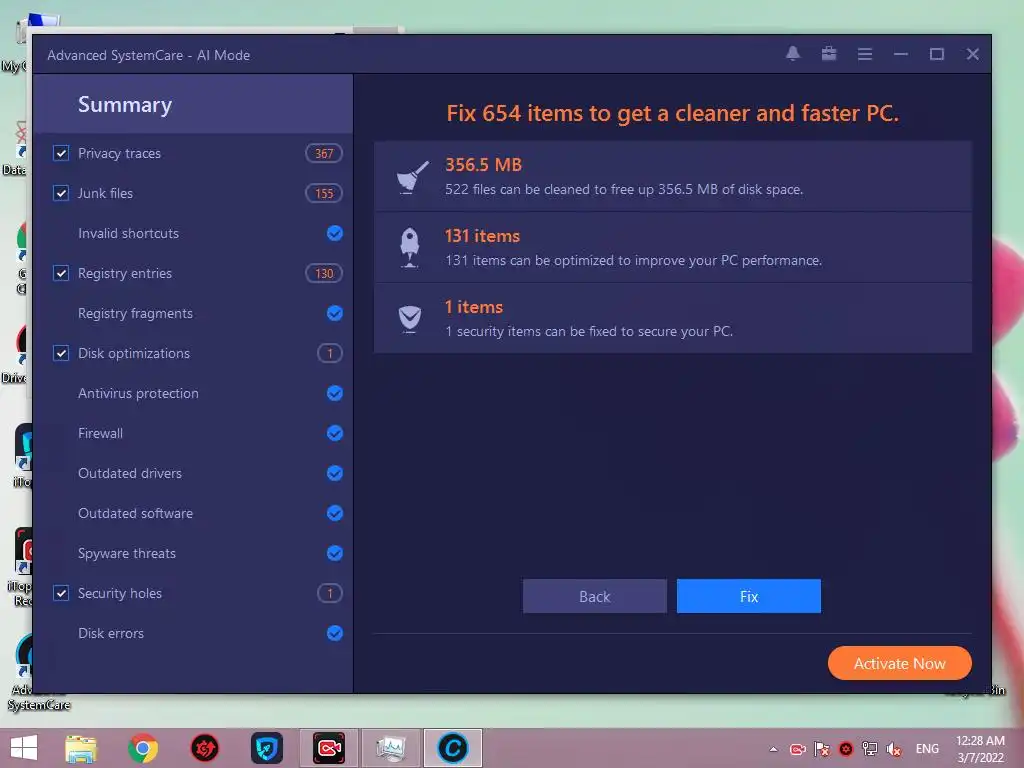Uncheck the Junk files checkbox
This screenshot has width=1024, height=768.
pyautogui.click(x=61, y=193)
